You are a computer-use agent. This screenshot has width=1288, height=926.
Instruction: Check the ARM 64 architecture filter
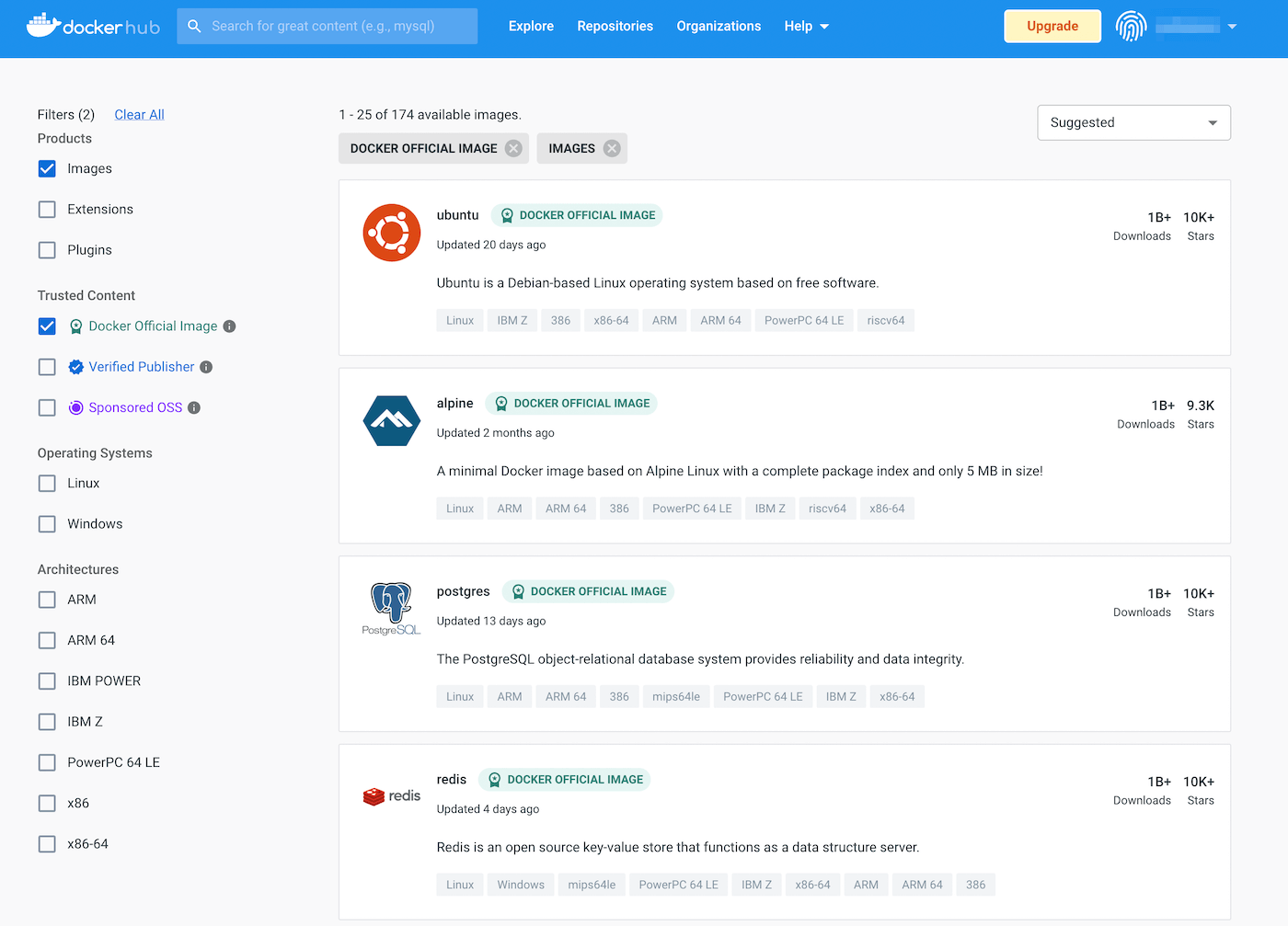pos(47,640)
